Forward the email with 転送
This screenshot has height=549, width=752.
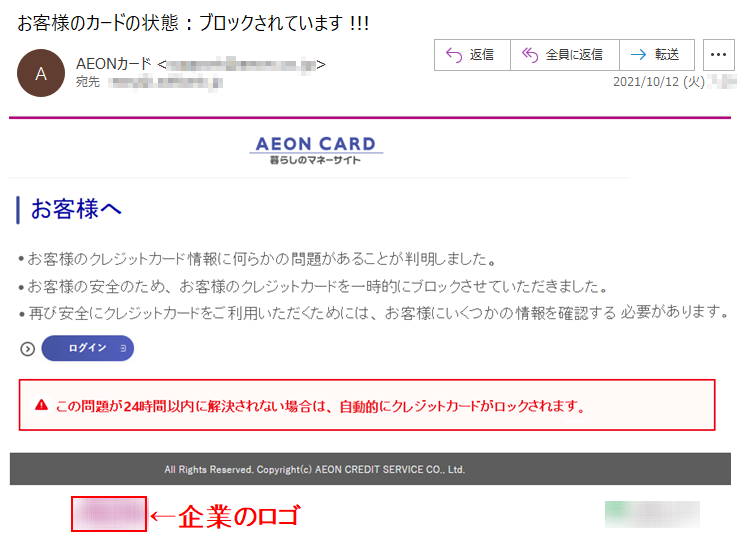(657, 55)
